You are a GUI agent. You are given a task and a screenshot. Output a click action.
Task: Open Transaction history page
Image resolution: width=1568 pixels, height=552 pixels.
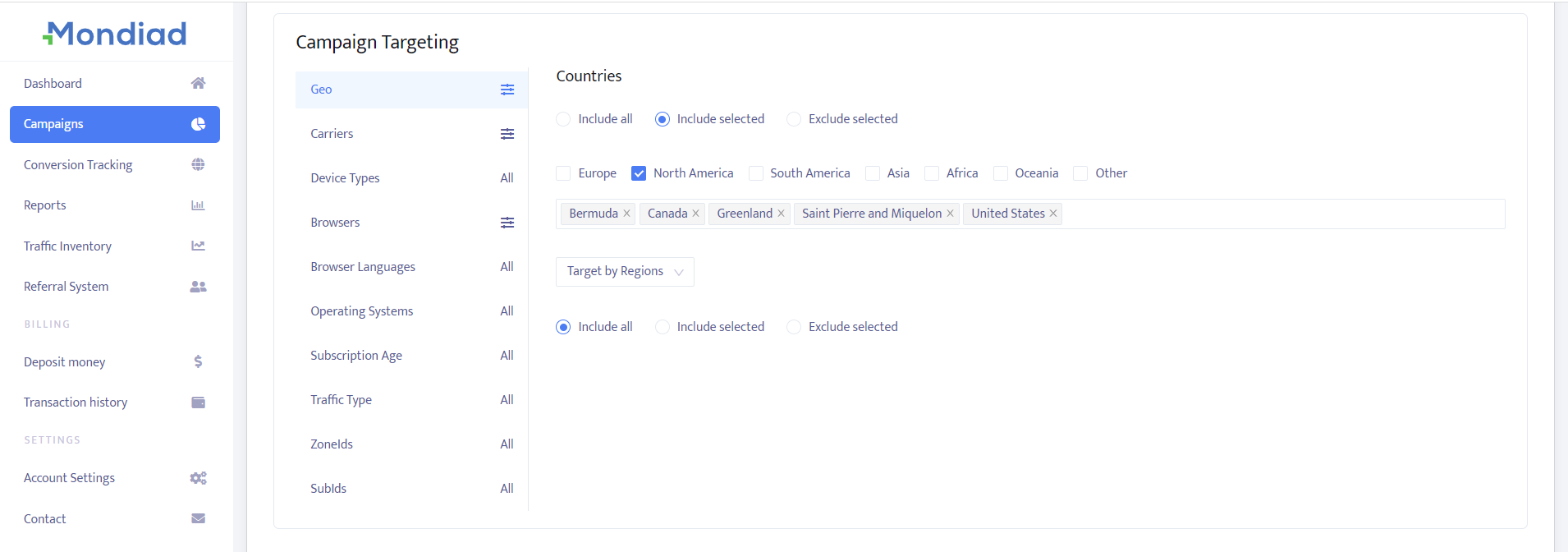pyautogui.click(x=76, y=402)
